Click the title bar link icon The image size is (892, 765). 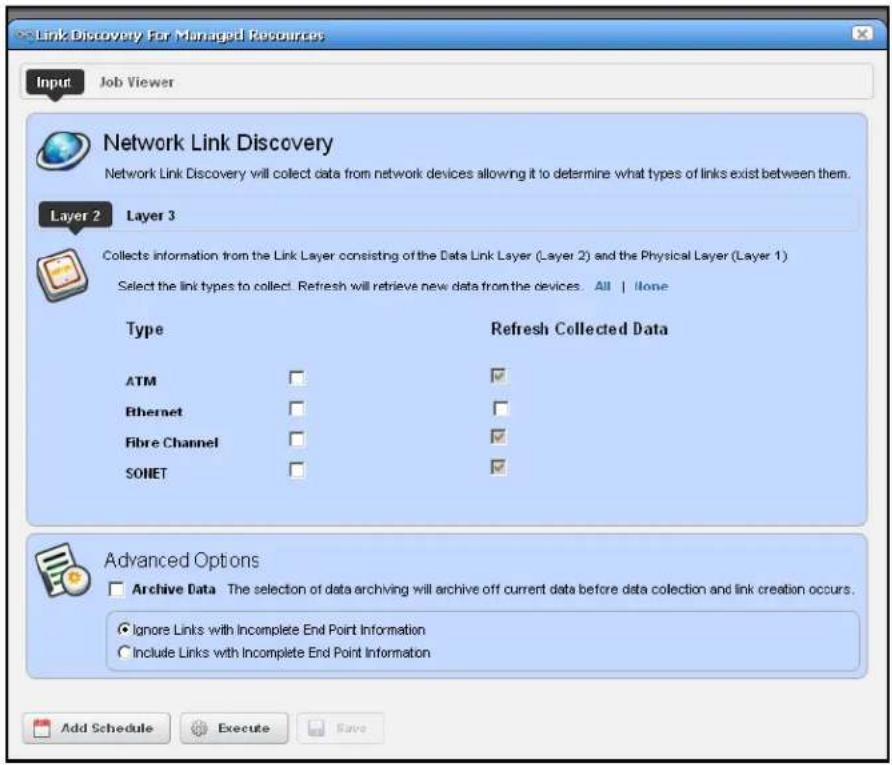(x=24, y=35)
